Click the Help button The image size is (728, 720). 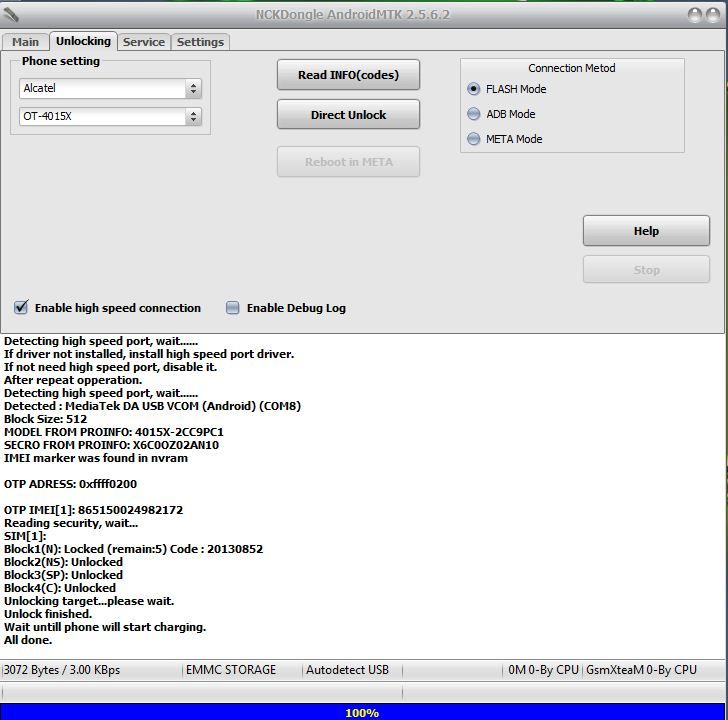(646, 231)
